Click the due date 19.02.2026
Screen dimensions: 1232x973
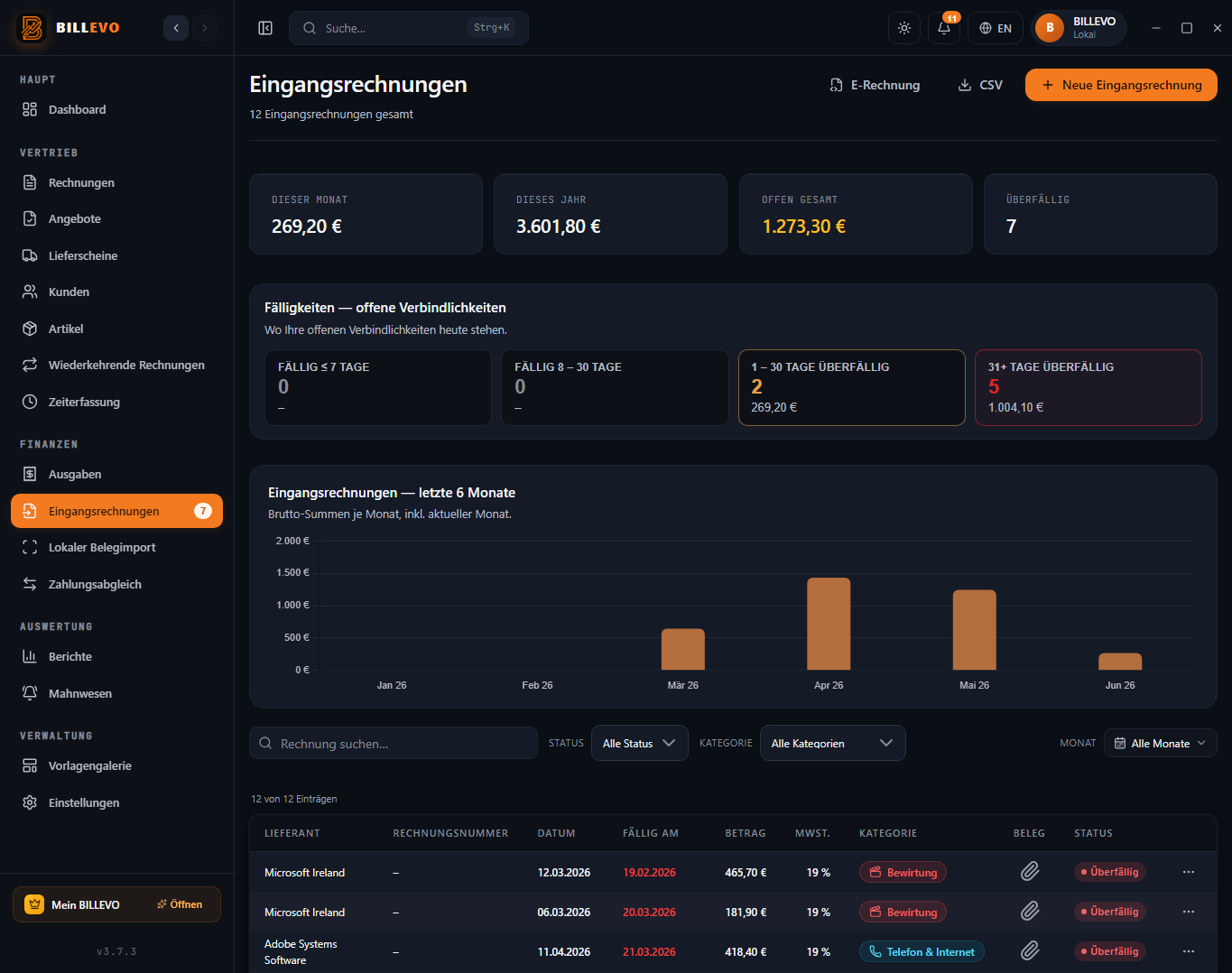pos(649,872)
